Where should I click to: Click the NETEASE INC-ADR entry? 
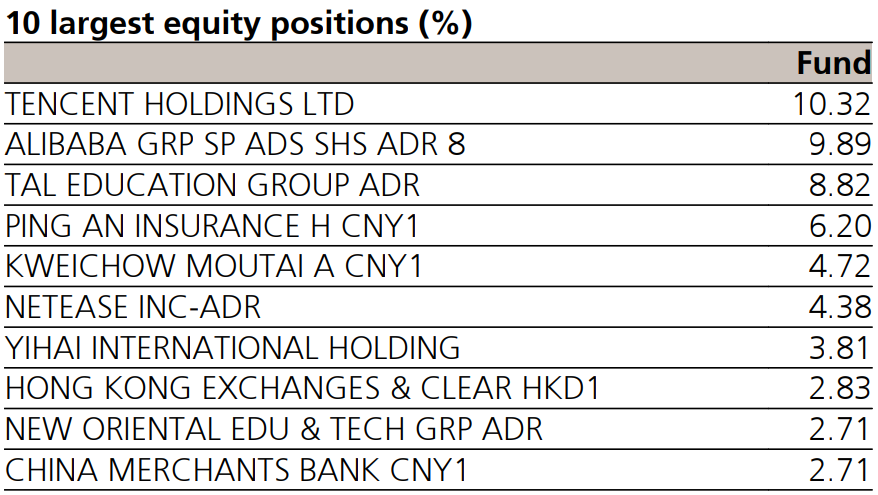133,307
